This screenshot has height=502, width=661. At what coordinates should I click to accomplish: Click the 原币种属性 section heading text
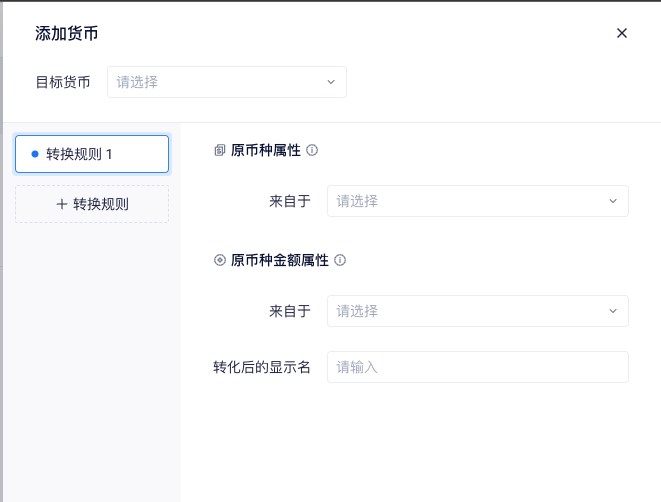[266, 151]
